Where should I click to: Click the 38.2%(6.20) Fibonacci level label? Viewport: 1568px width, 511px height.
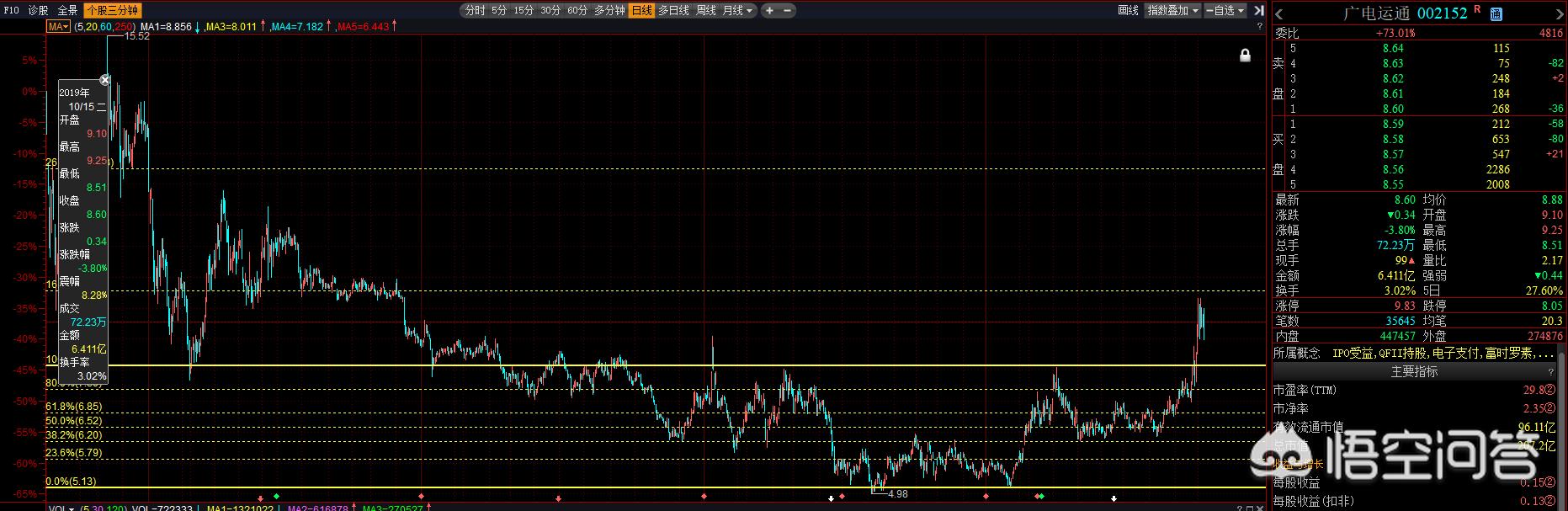coord(74,435)
